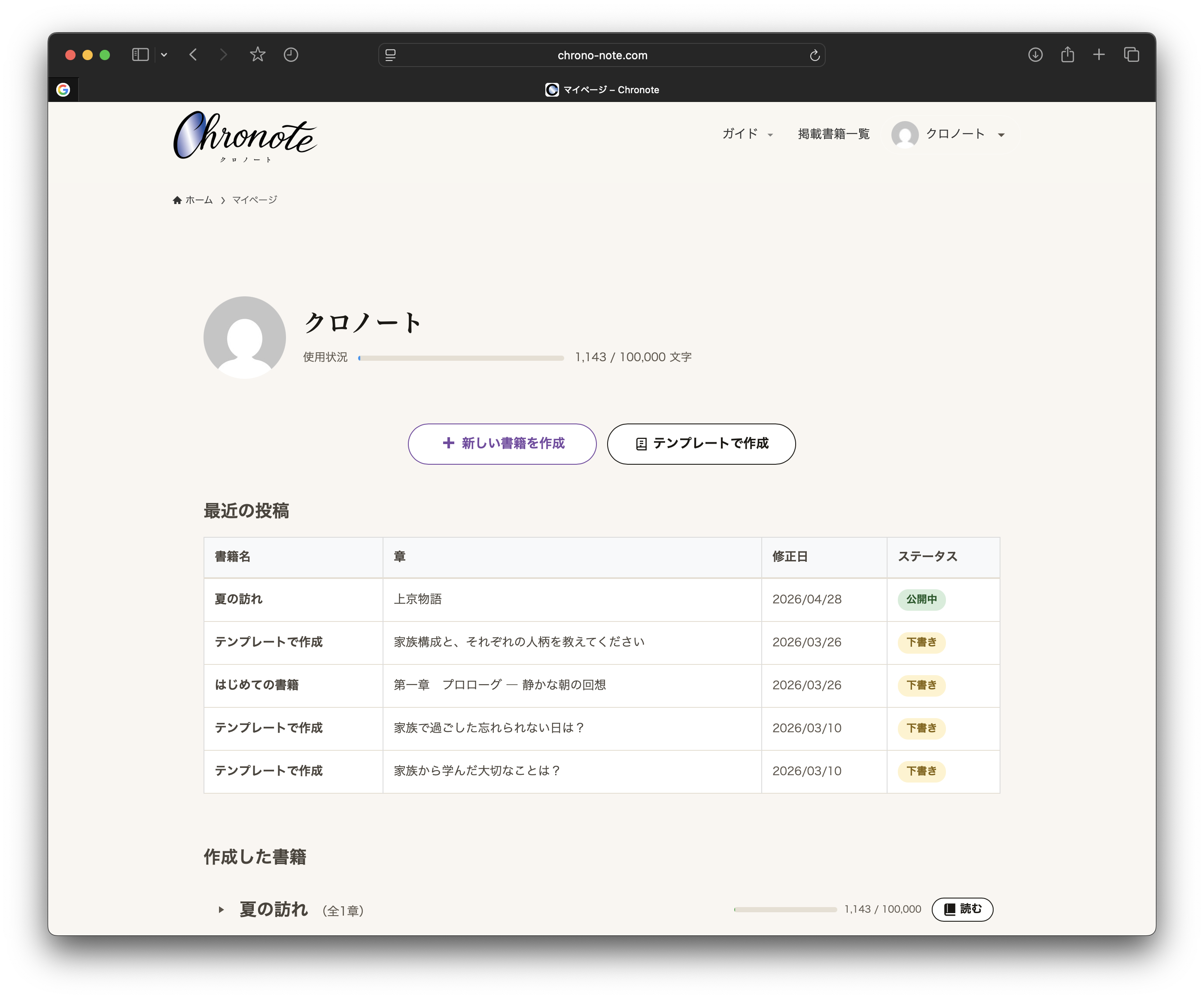1204x999 pixels.
Task: Click the 夏の訪れ book character progress bar
Action: pyautogui.click(x=785, y=910)
